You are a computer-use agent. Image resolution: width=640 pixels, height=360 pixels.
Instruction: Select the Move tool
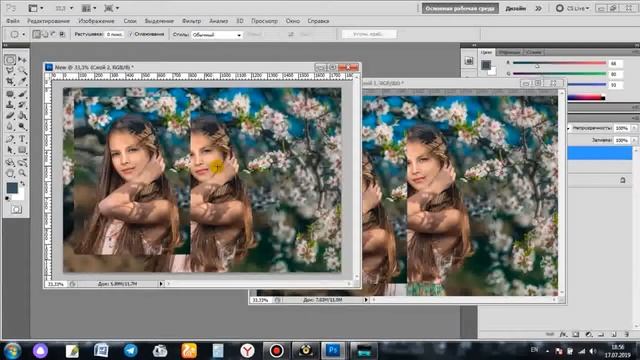22,60
